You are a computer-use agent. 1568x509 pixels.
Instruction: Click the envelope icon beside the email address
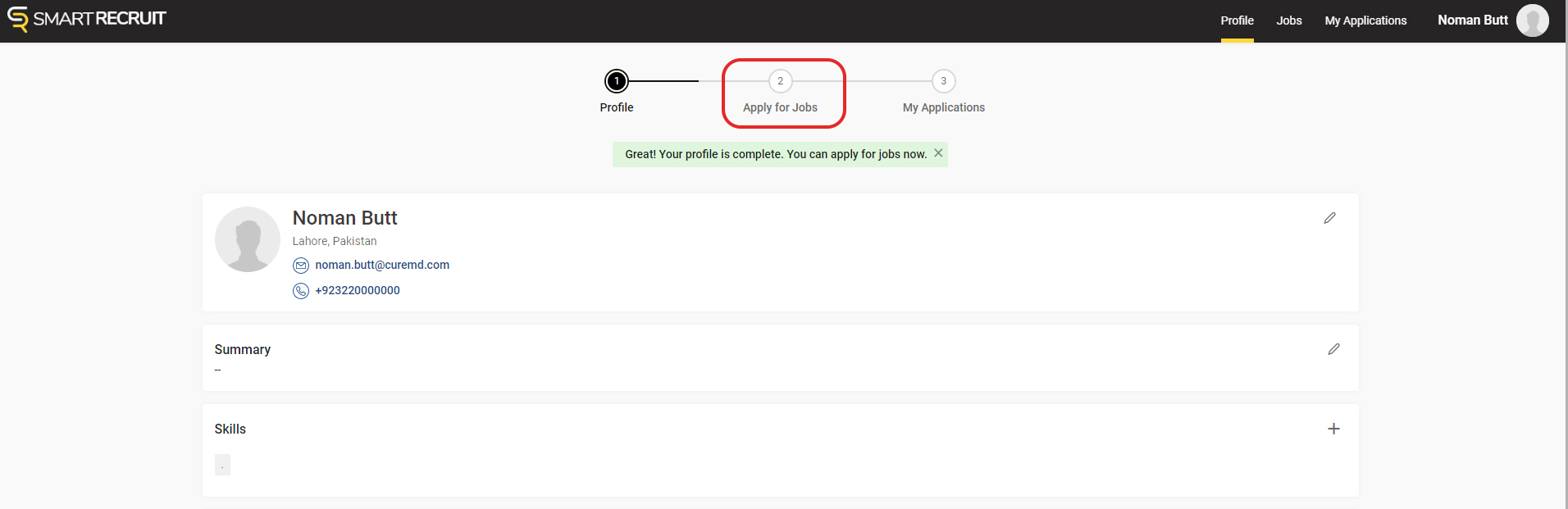pyautogui.click(x=301, y=266)
